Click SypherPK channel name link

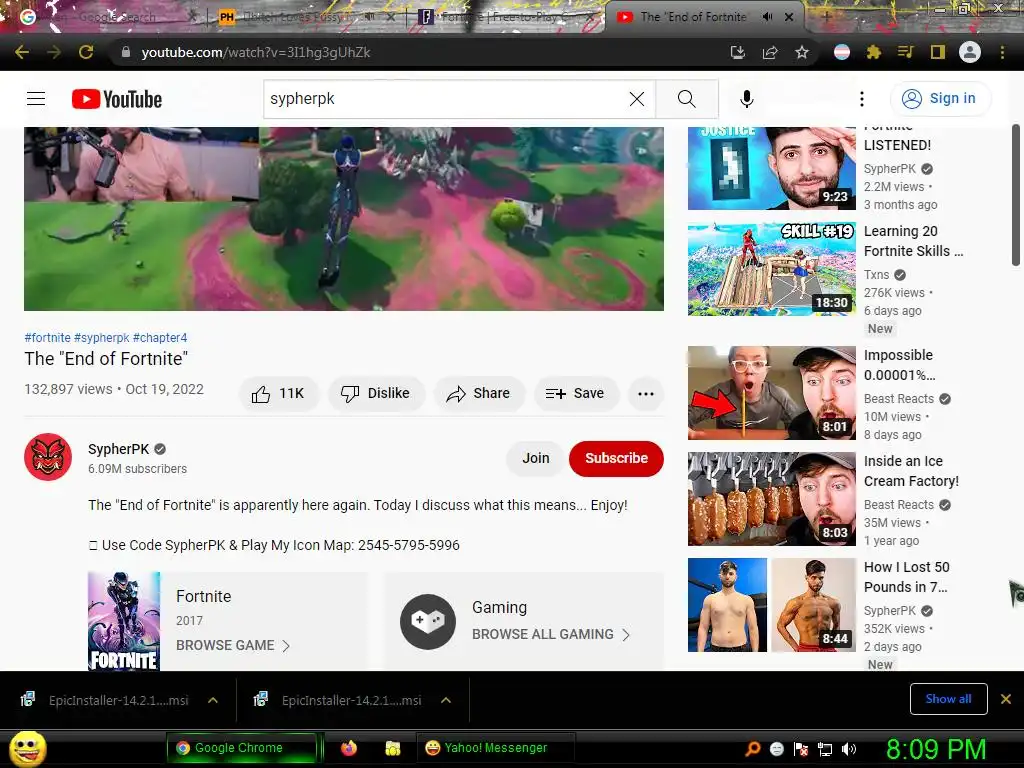pyautogui.click(x=119, y=449)
